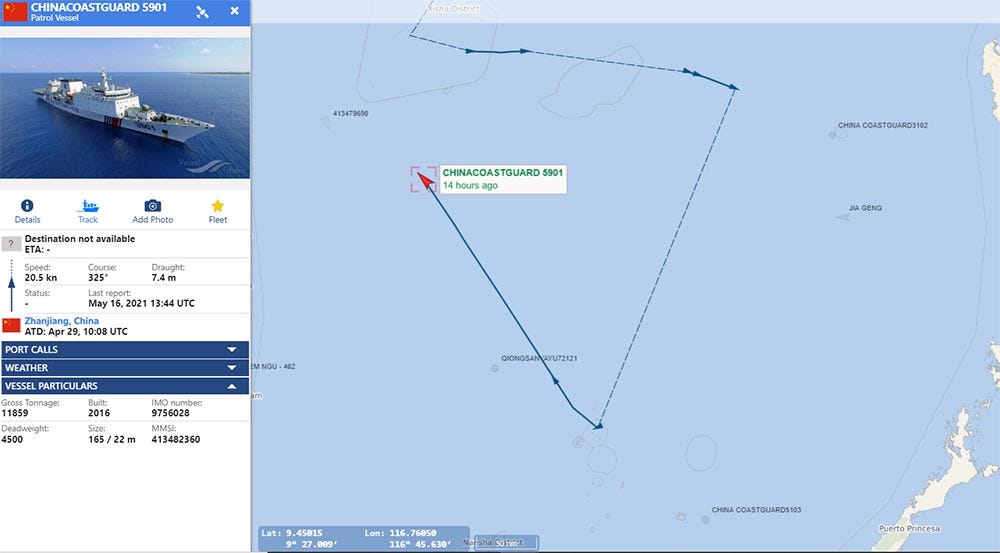Collapse the VESSEL PARTICULARS section

pos(125,386)
